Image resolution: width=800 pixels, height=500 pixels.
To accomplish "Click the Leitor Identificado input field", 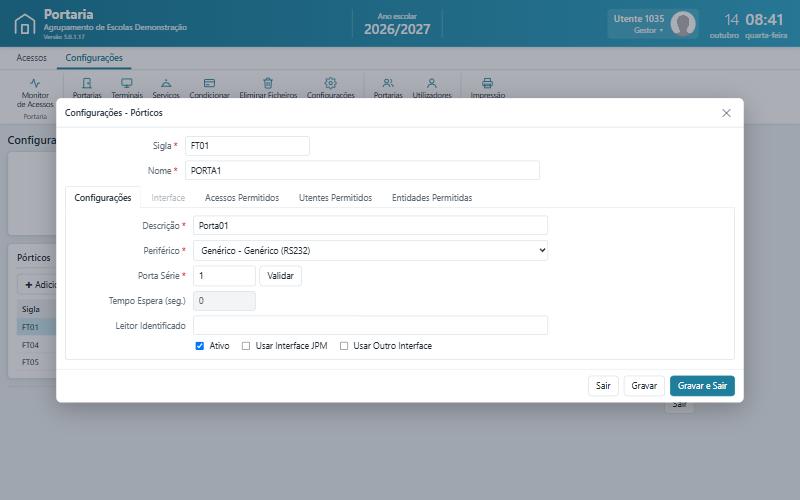I will [x=370, y=326].
